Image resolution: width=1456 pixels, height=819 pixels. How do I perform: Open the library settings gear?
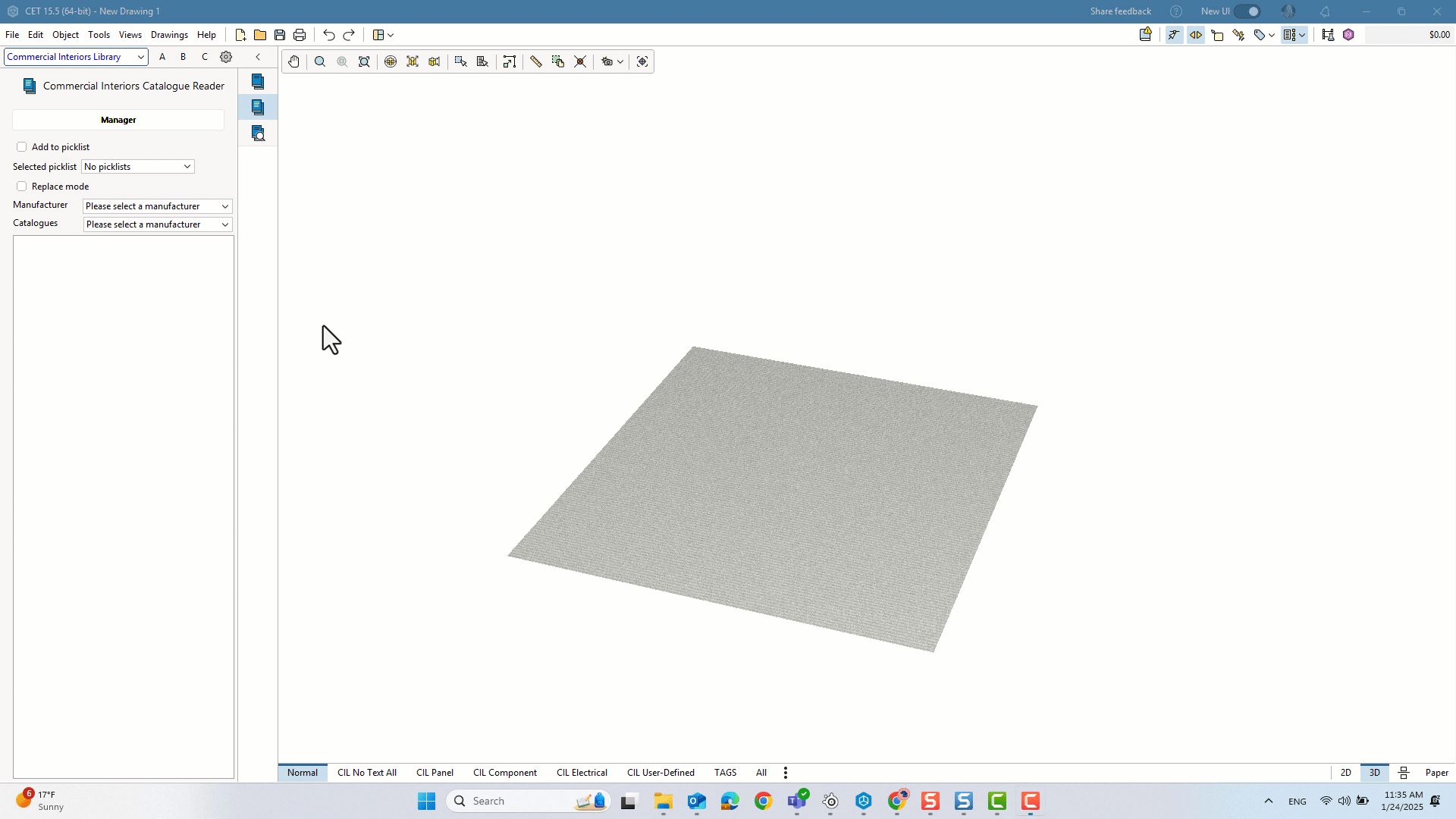tap(226, 57)
